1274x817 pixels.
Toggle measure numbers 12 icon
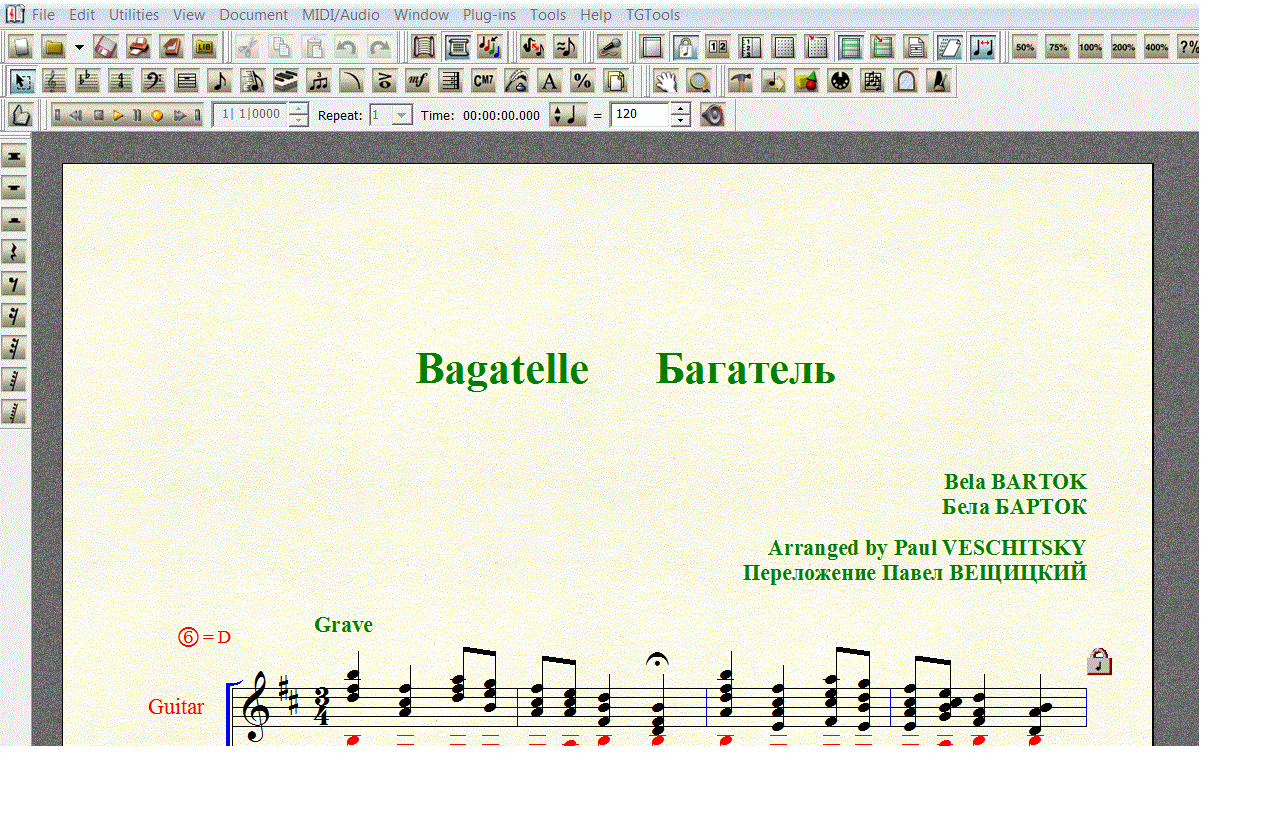click(718, 47)
